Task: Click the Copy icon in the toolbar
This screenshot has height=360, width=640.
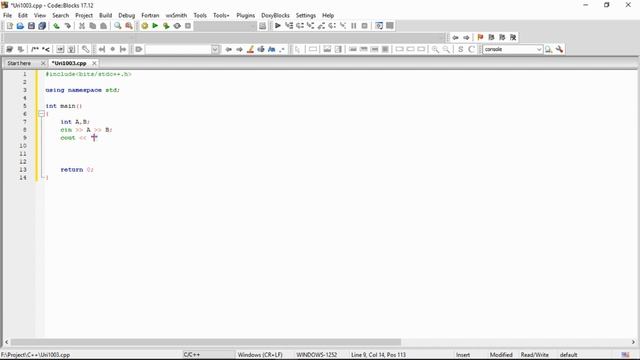Action: click(93, 26)
